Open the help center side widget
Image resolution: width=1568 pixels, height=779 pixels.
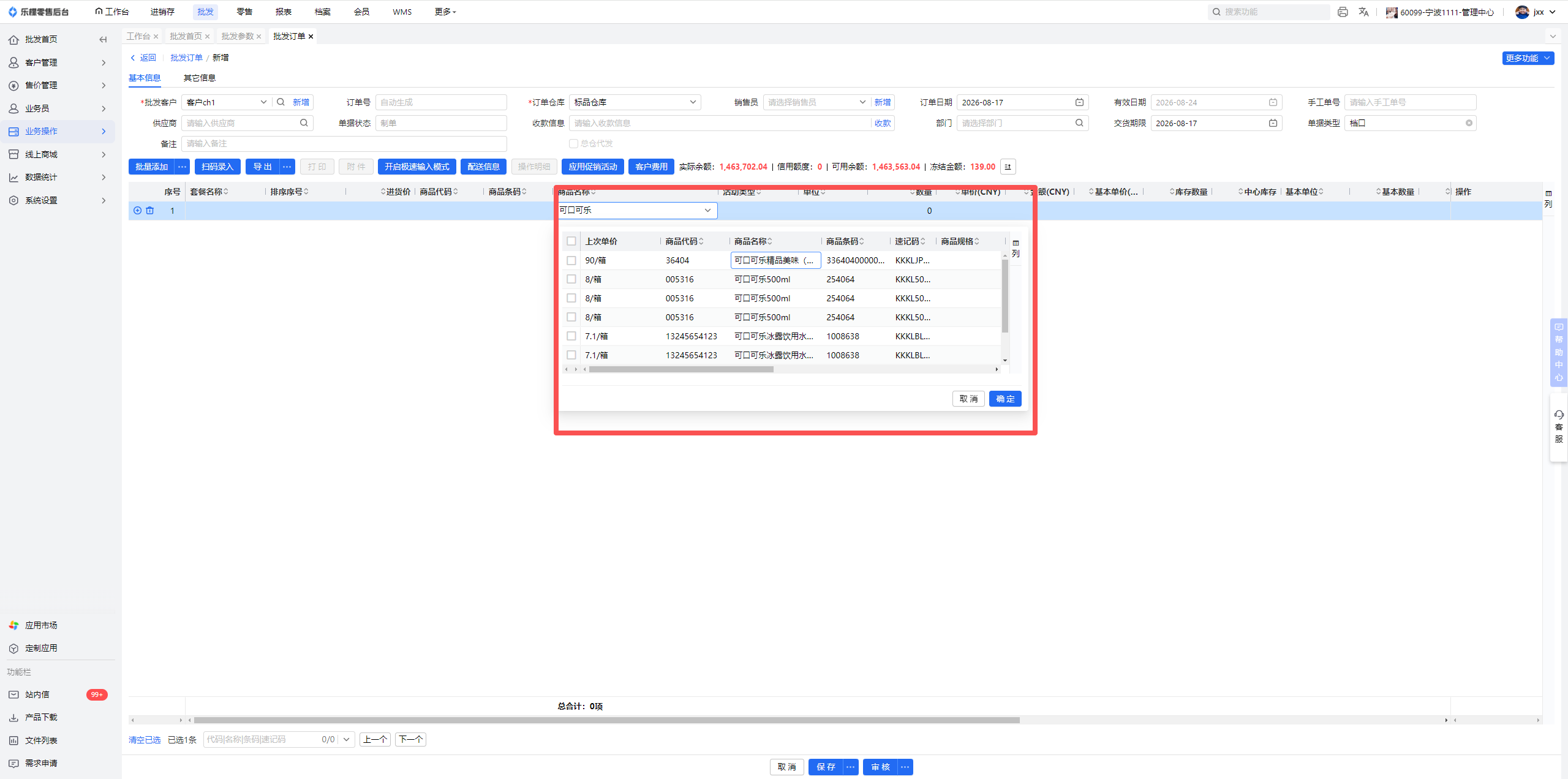(1559, 352)
